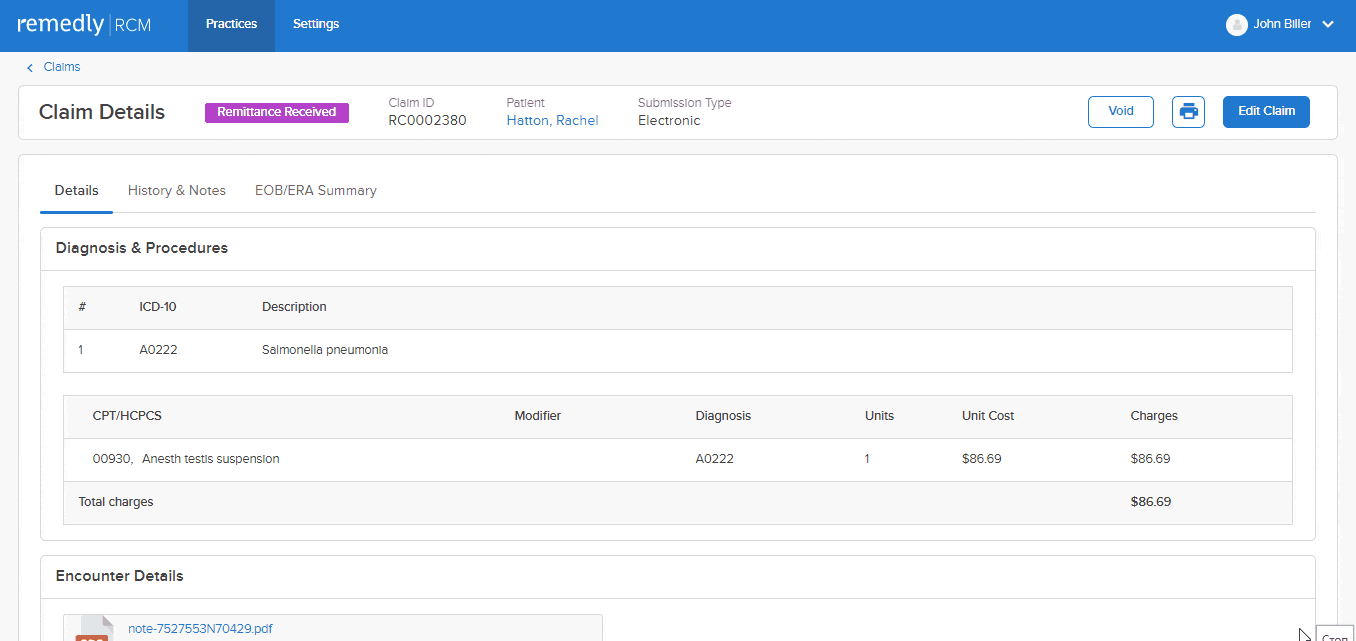
Task: Click the John Biller avatar icon
Action: click(x=1237, y=23)
